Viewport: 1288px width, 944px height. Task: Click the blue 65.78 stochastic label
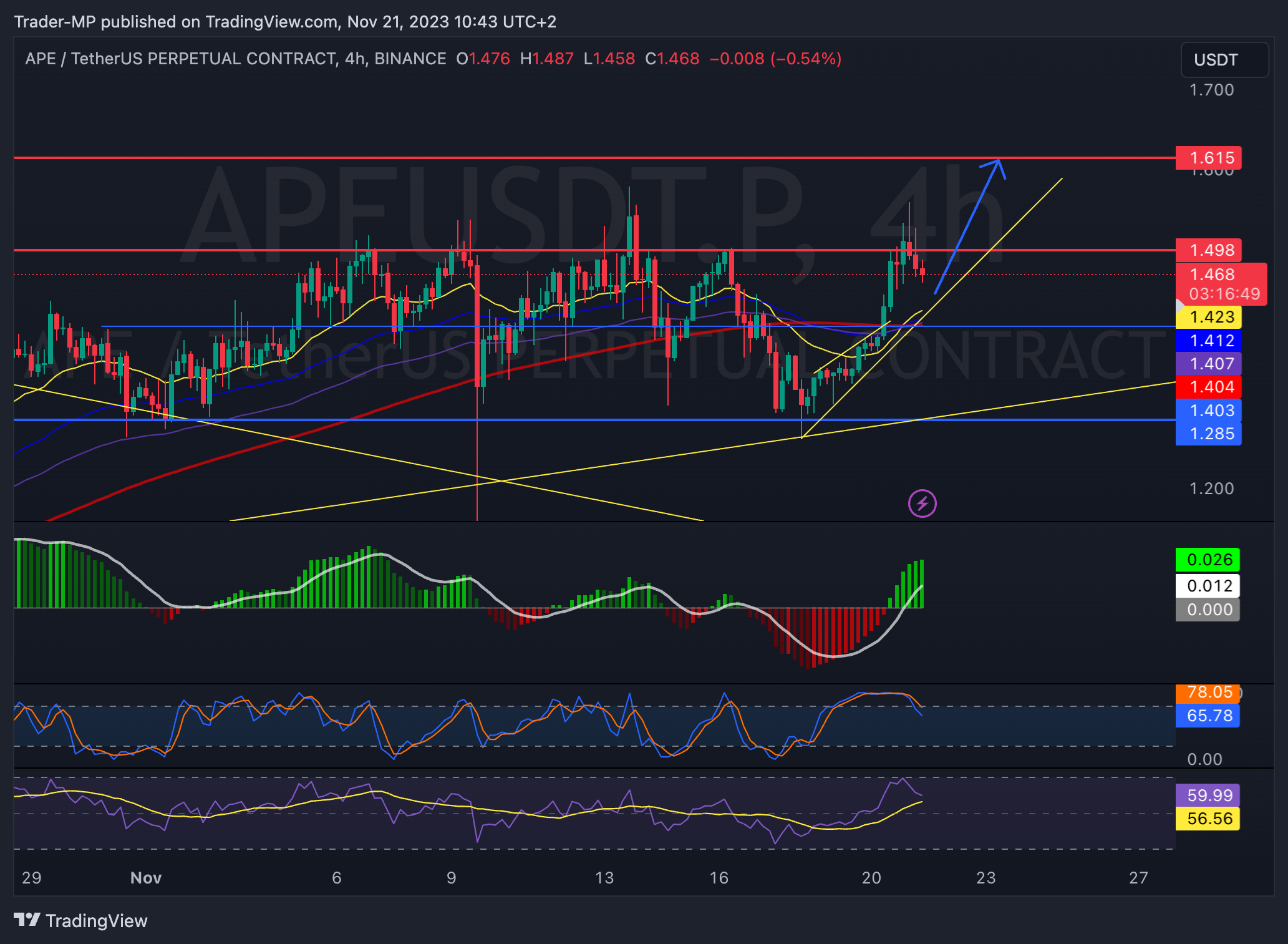click(1208, 716)
